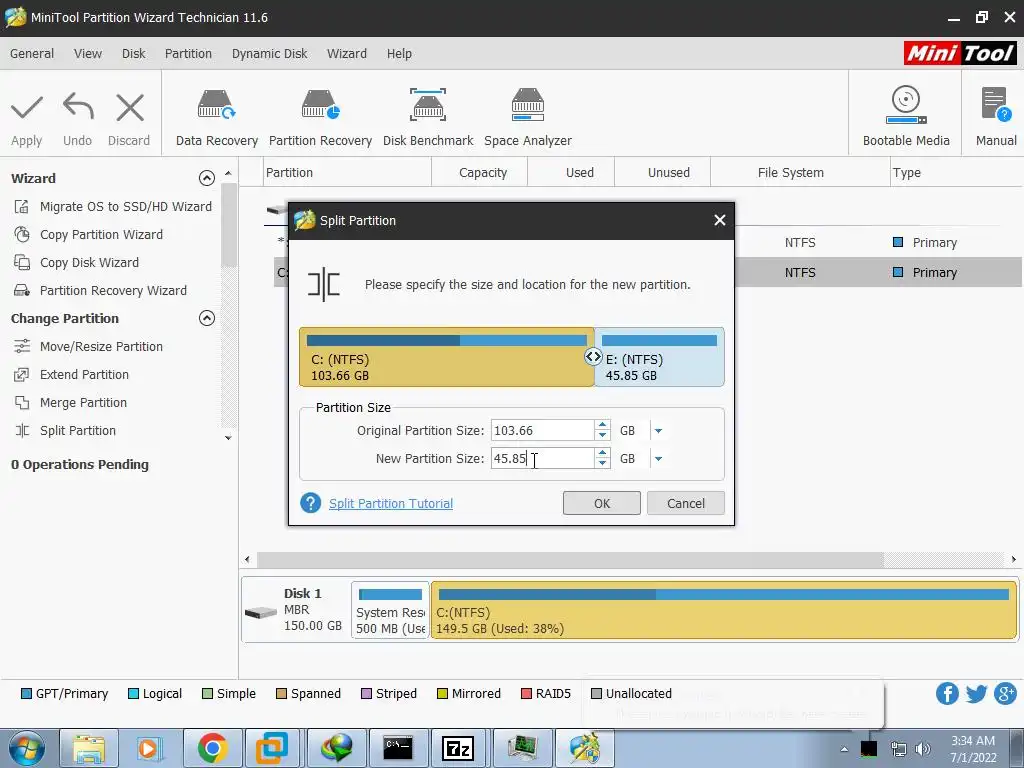Open the Facebook share icon

[947, 694]
